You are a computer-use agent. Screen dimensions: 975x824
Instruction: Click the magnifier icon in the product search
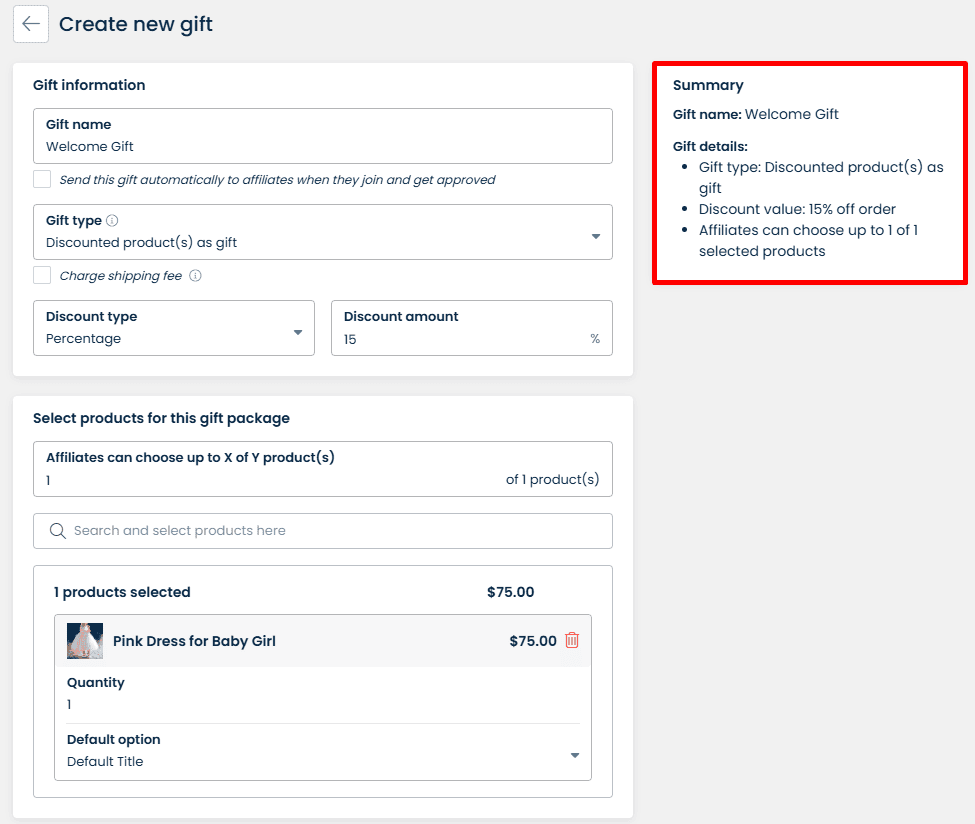(x=57, y=531)
